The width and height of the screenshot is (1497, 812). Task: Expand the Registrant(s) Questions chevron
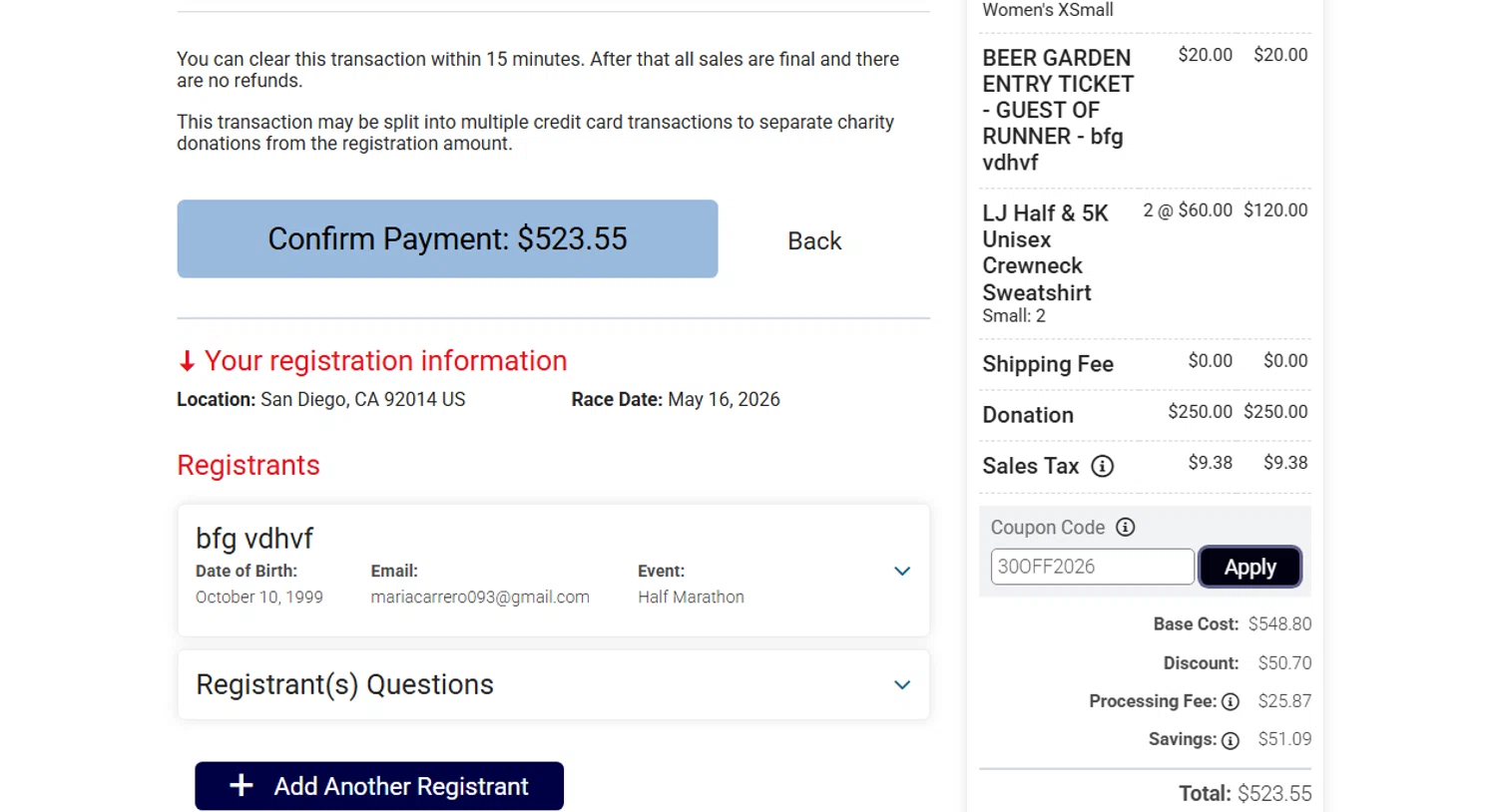(x=902, y=684)
